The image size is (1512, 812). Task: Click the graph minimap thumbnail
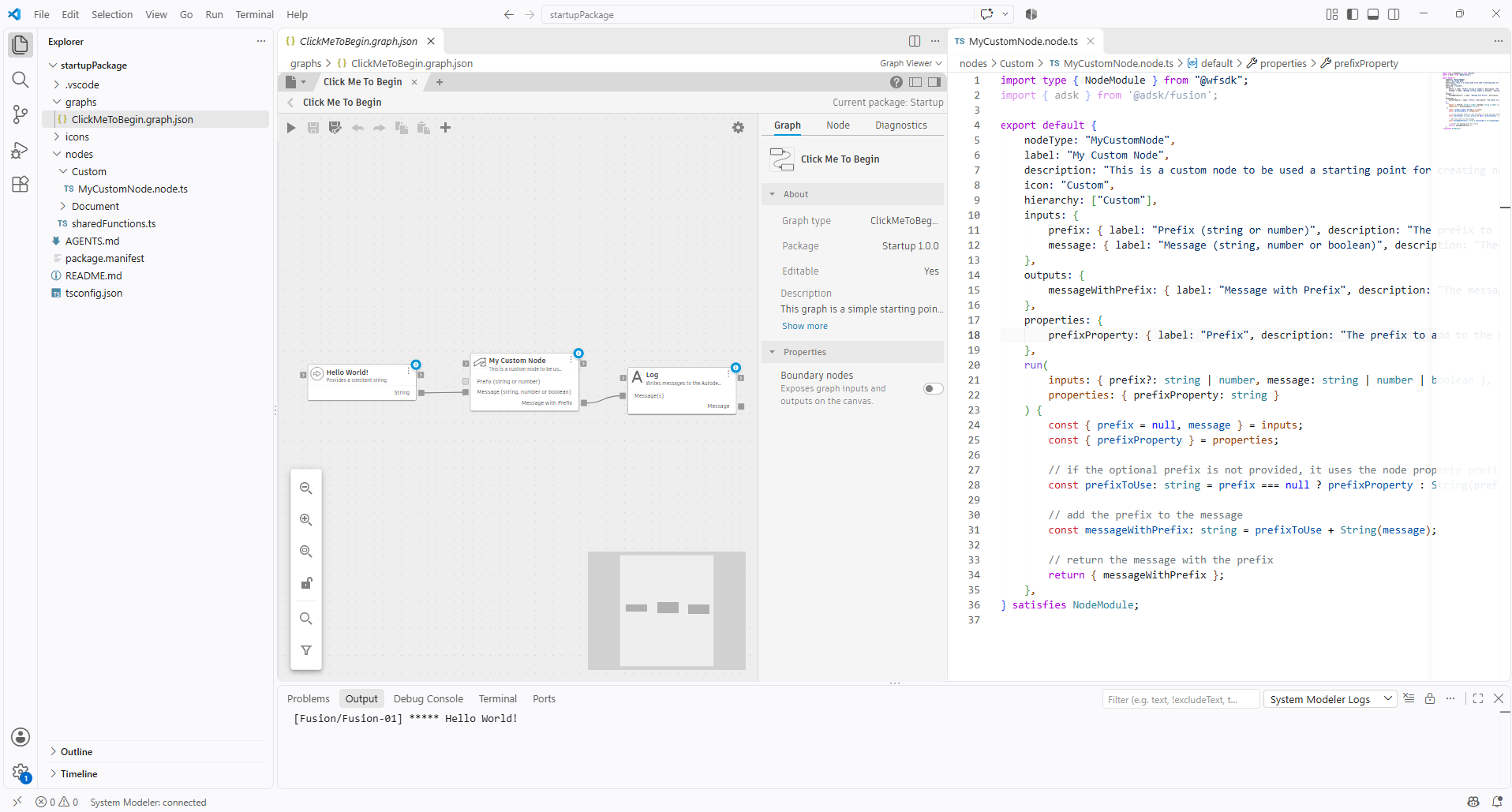[667, 611]
